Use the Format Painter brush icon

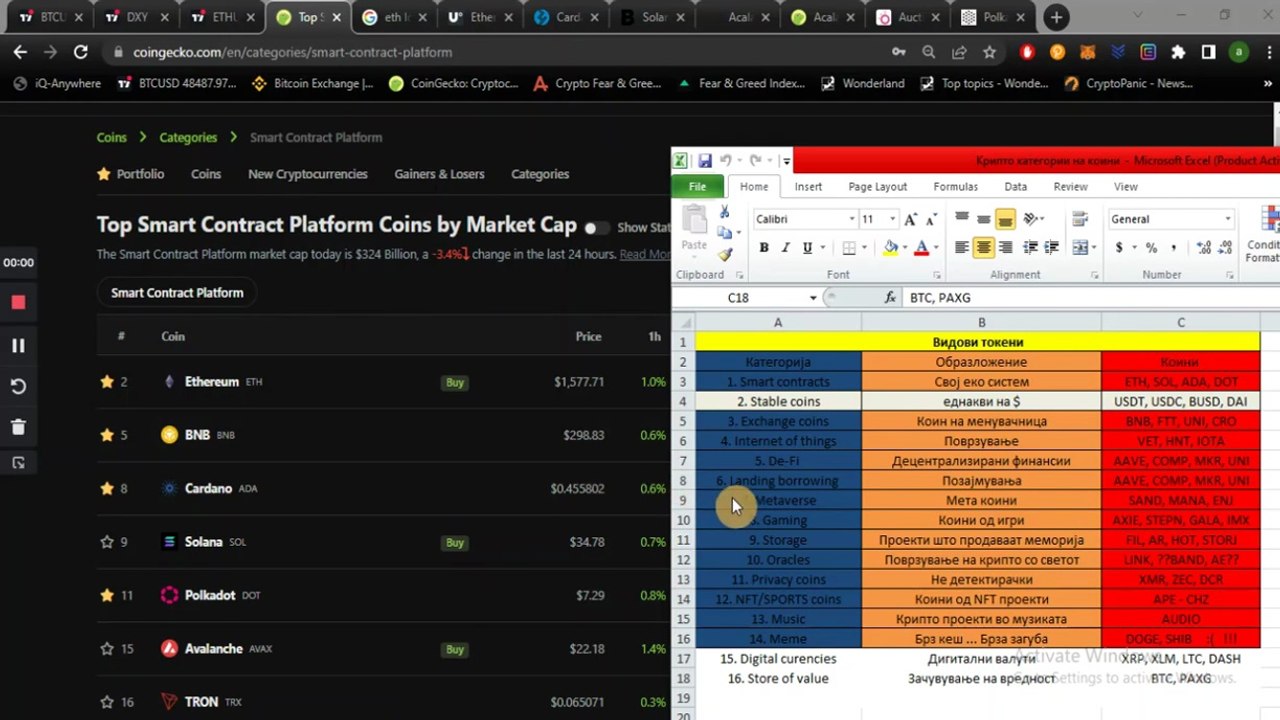click(724, 254)
